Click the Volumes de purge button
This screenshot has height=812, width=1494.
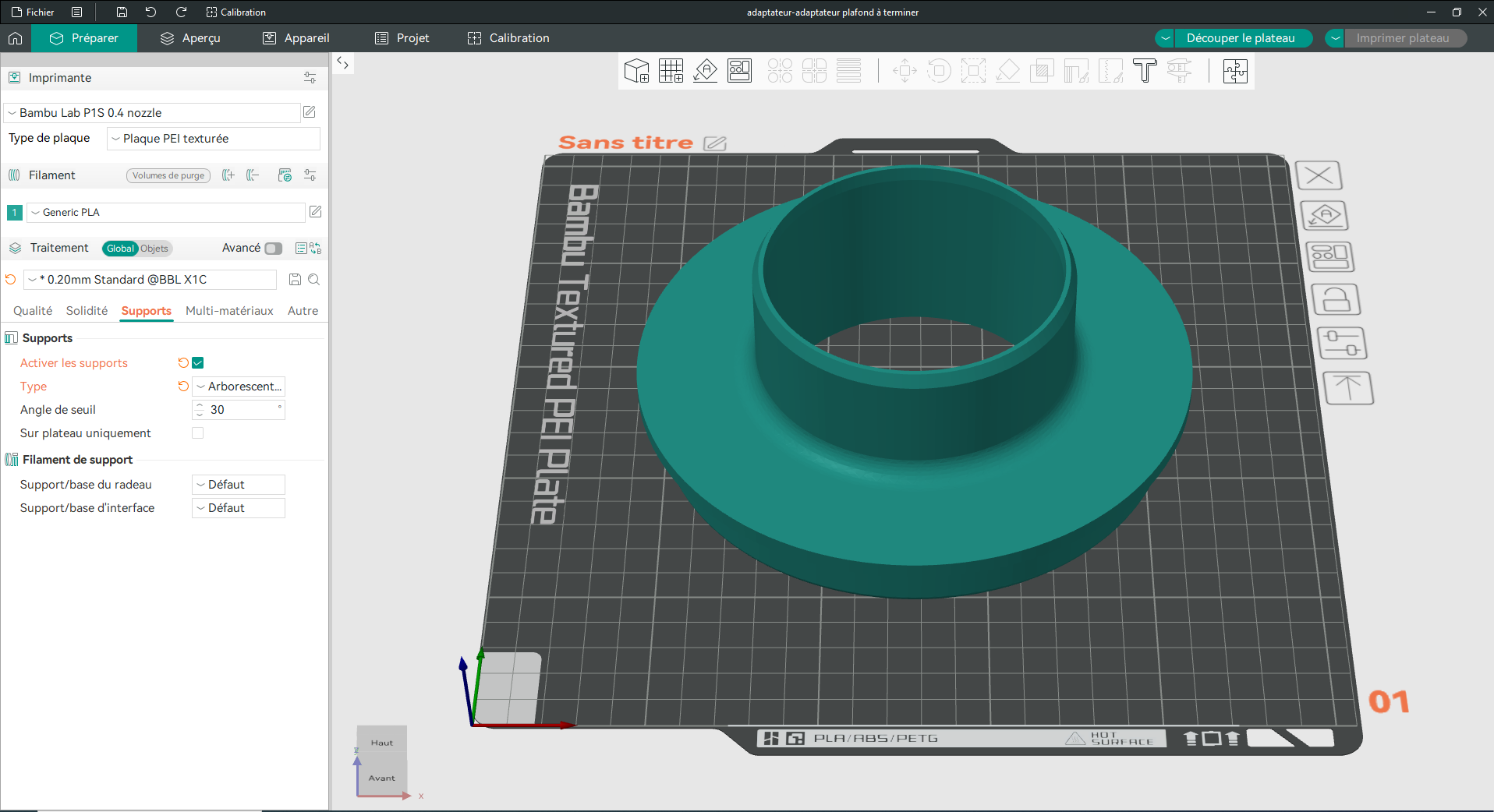(168, 175)
